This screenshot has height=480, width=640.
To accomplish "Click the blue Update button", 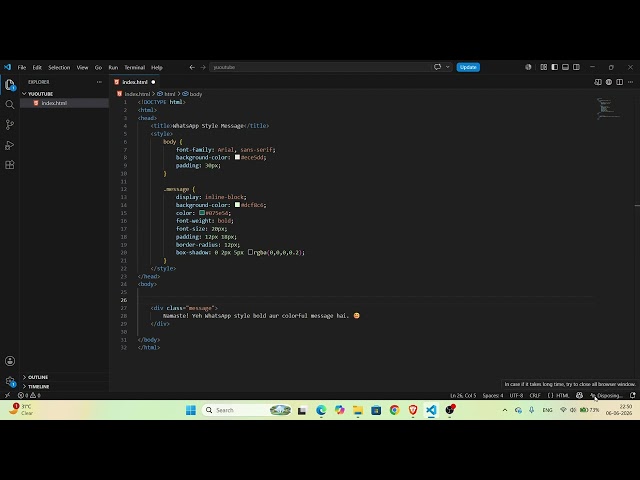I will coord(468,67).
